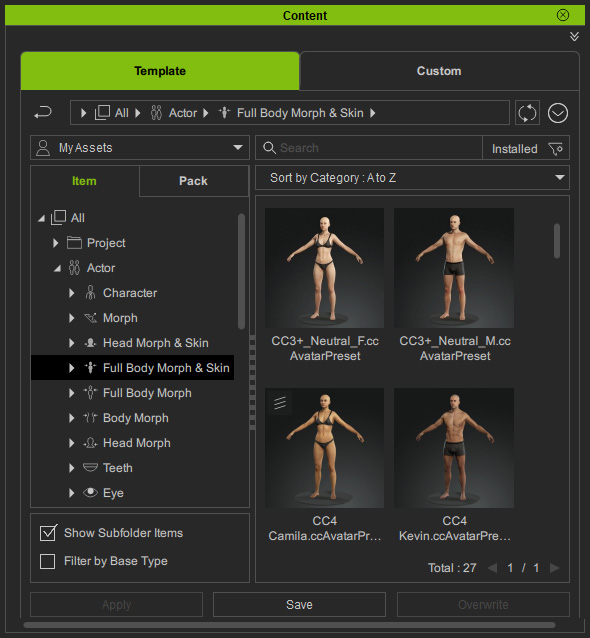This screenshot has height=638, width=590.
Task: Enable Filter by Base Type checkbox
Action: [x=48, y=562]
